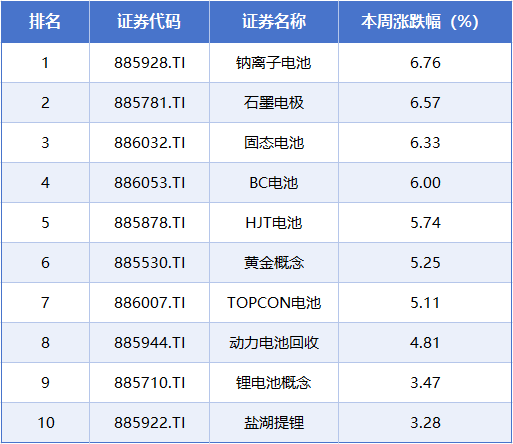Select security code 885928.TI

pyautogui.click(x=149, y=63)
